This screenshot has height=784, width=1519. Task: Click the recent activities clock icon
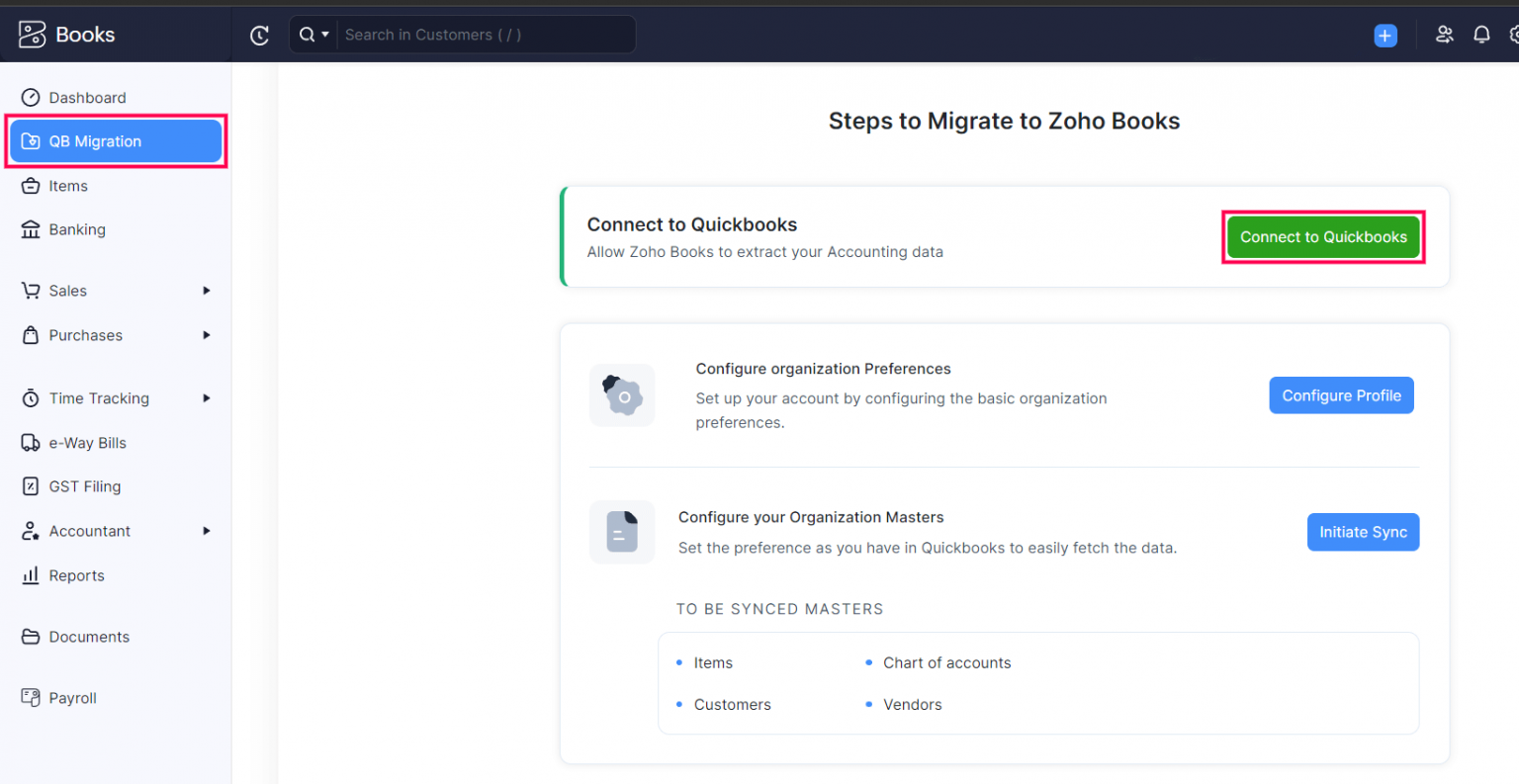pyautogui.click(x=259, y=35)
